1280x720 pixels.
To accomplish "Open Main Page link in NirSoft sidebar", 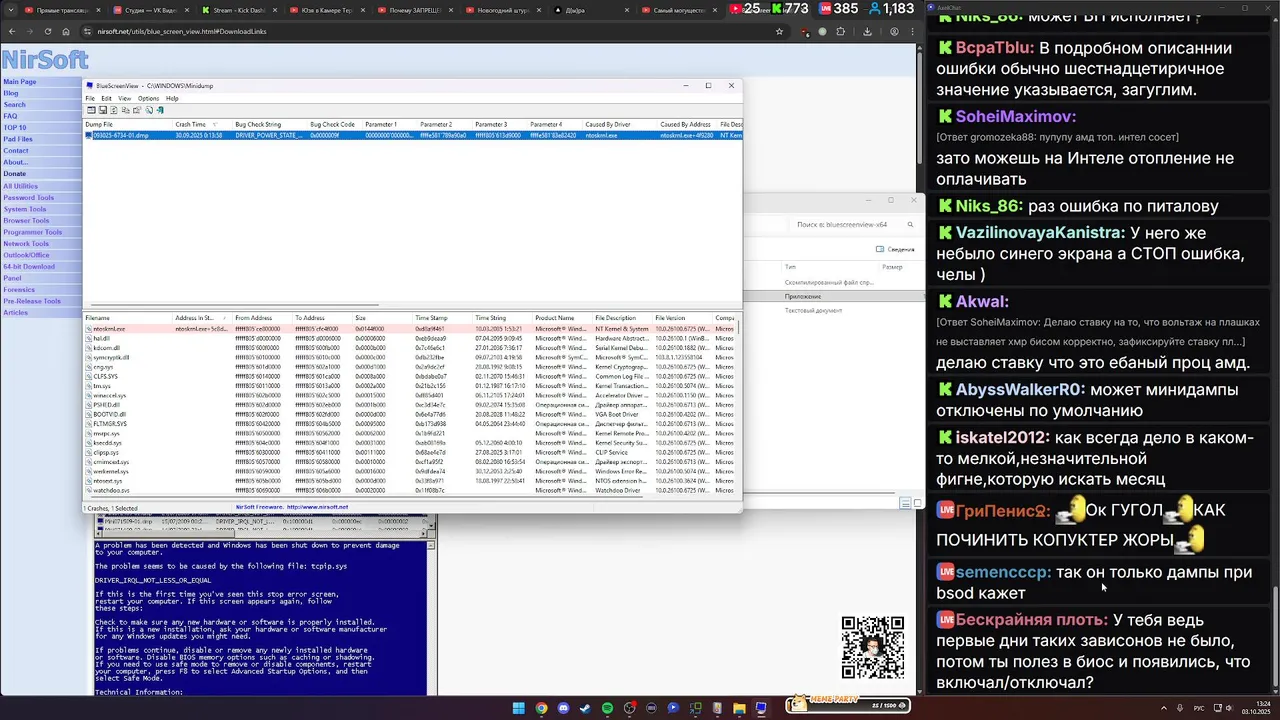I will click(x=20, y=82).
